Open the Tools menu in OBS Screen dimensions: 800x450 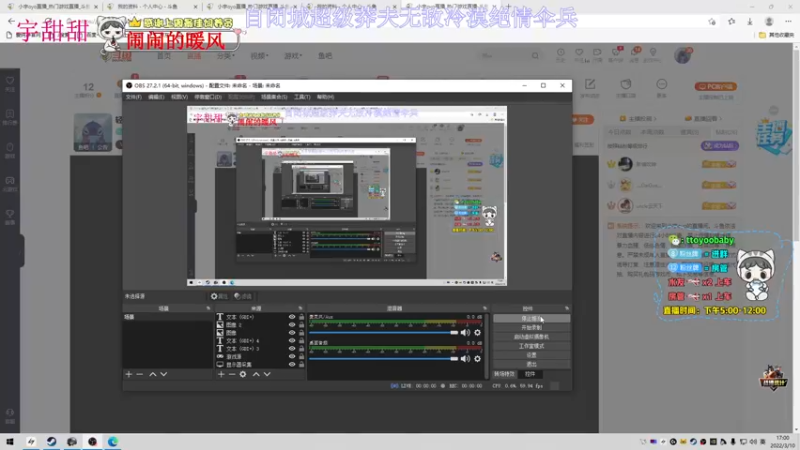302,97
